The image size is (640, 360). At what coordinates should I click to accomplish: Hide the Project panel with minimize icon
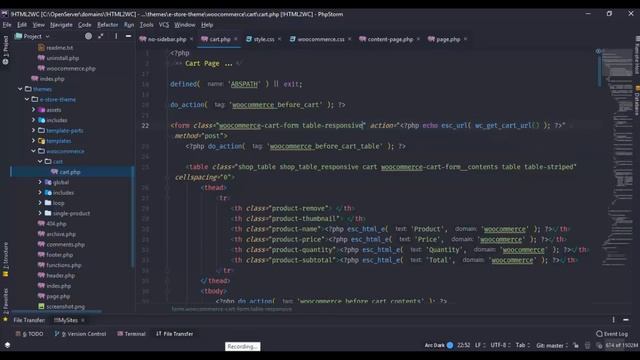coord(128,36)
